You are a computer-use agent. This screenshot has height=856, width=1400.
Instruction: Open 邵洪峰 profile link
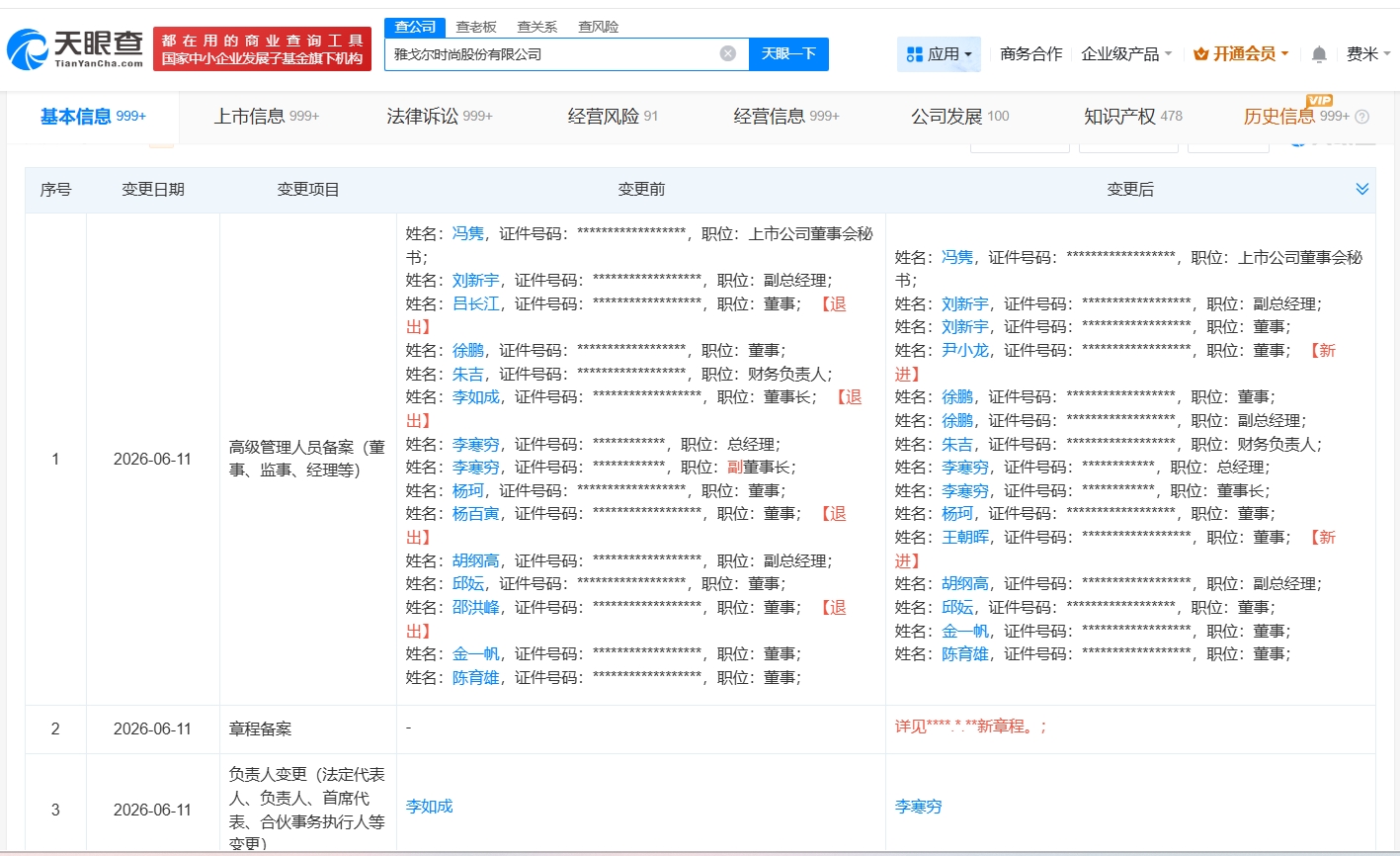pos(476,607)
